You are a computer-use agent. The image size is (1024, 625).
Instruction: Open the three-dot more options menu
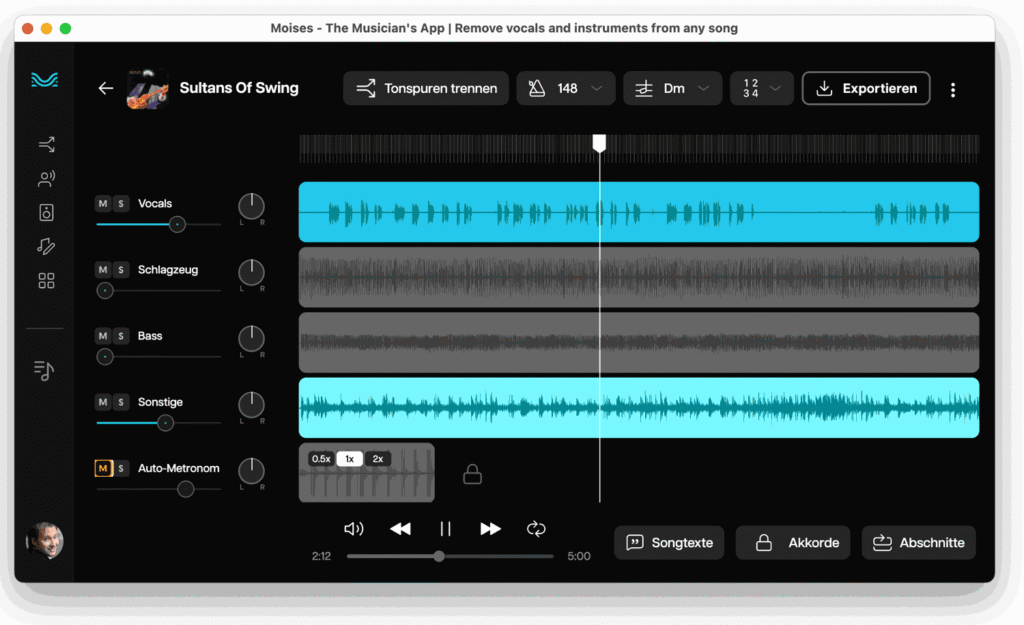tap(953, 89)
